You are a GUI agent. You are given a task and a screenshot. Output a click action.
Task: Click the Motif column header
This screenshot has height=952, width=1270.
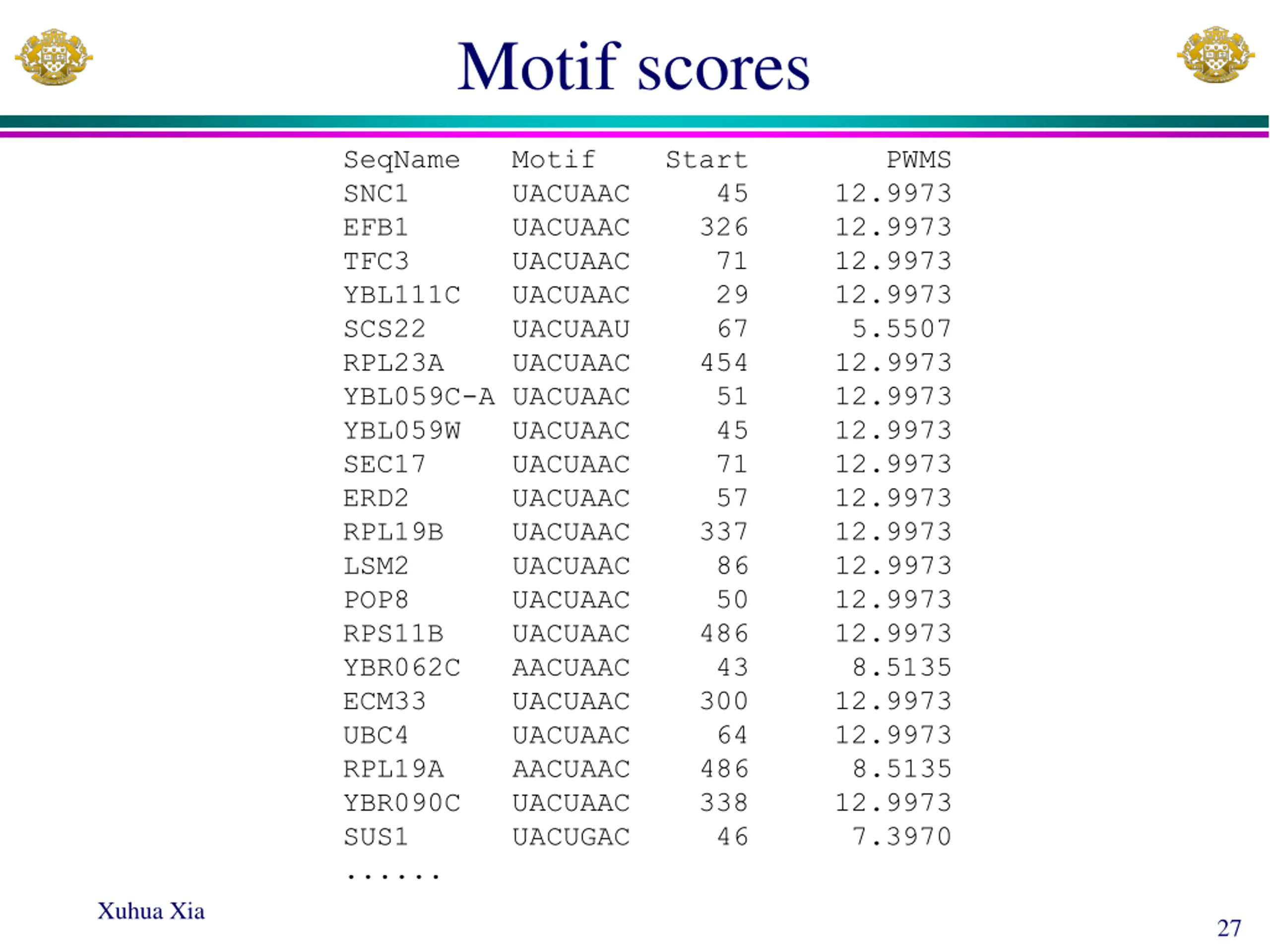tap(554, 160)
